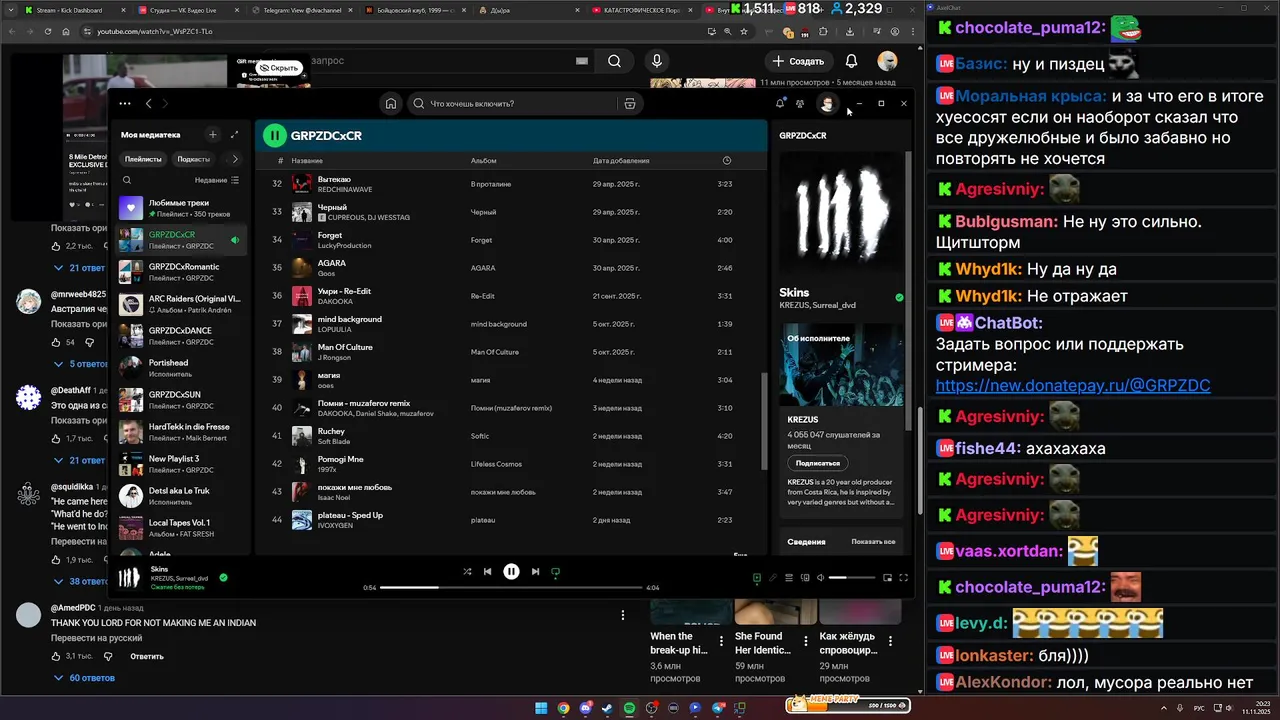Select track mind background by LOPUULIA
1280x720 pixels.
pos(512,324)
